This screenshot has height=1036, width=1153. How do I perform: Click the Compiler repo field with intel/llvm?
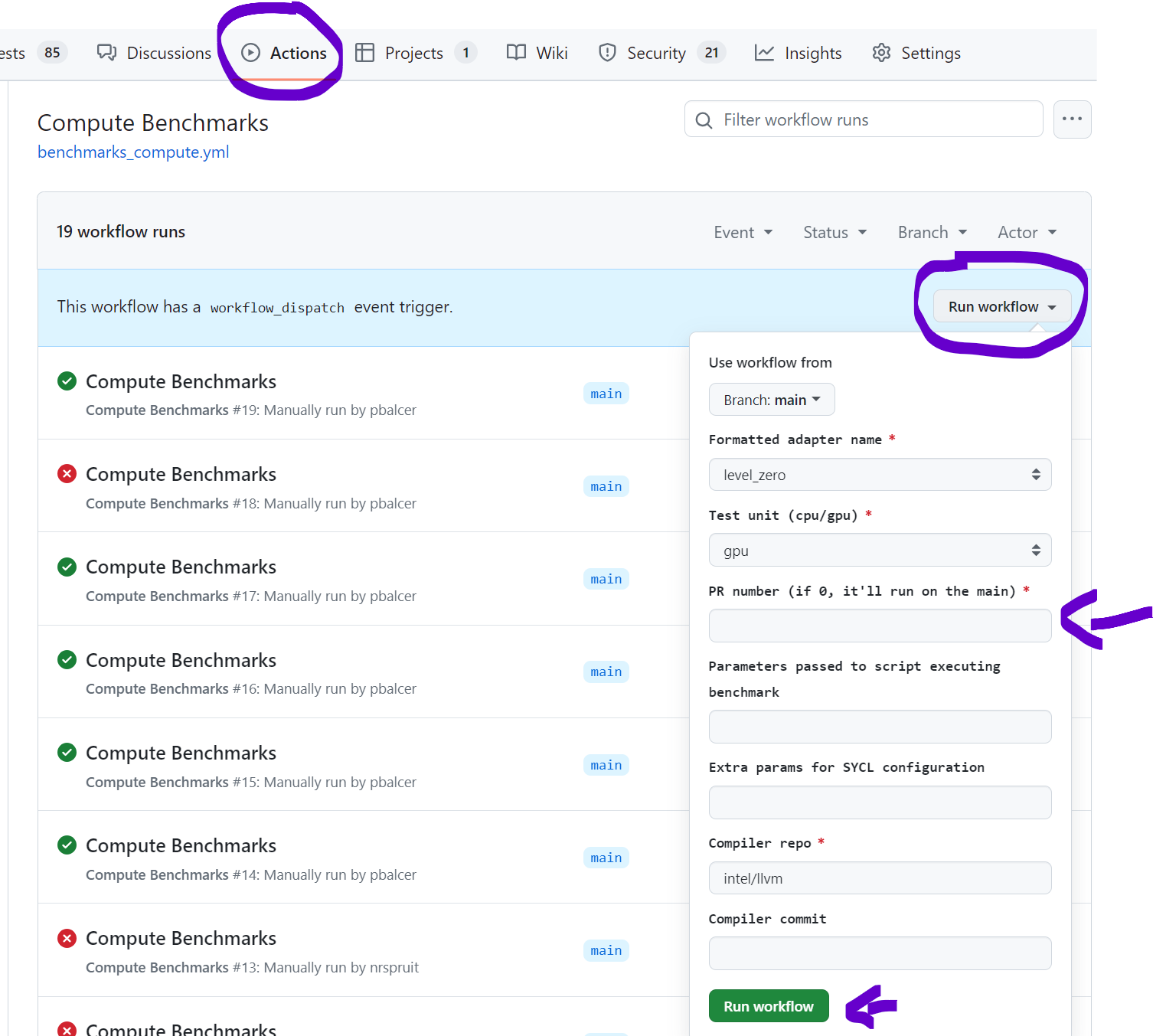pos(880,877)
